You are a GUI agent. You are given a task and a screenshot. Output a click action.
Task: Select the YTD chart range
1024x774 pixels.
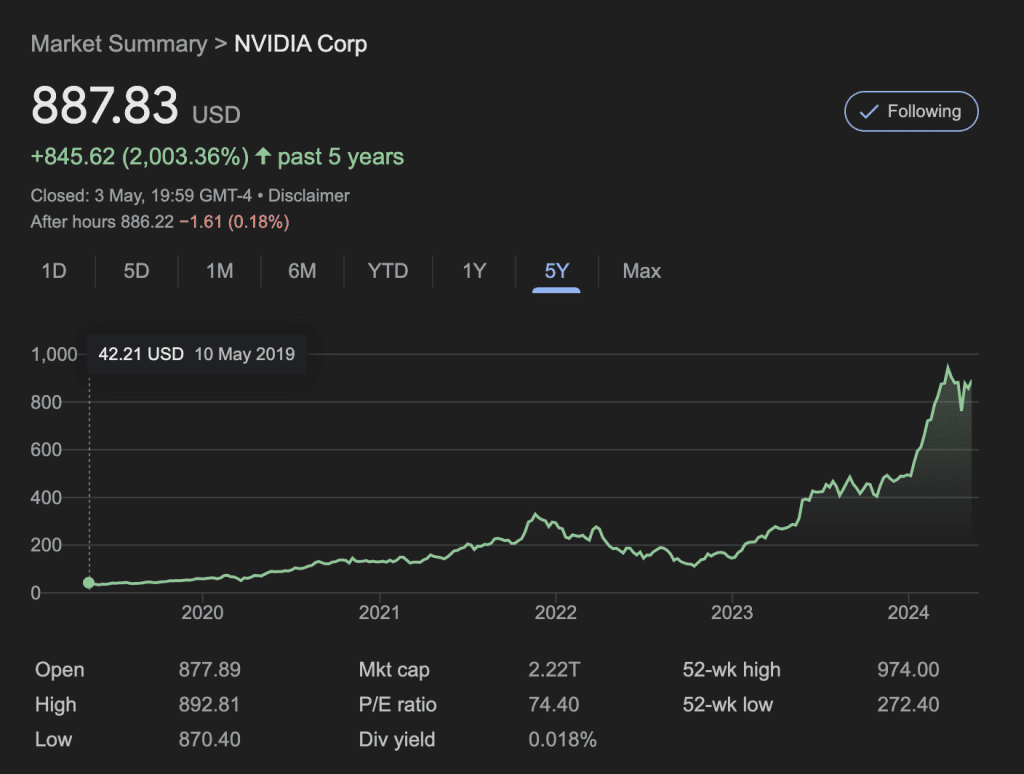click(x=388, y=271)
